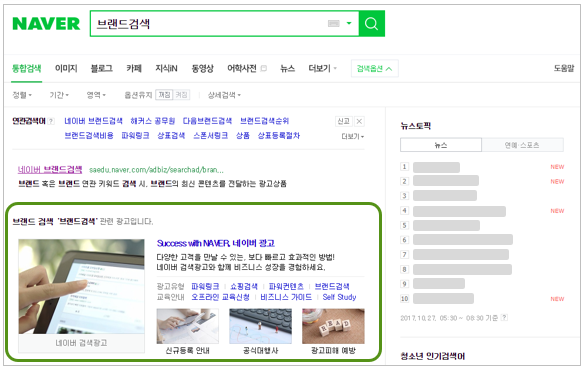Open the 네이버 브랜드검색 result title

[50, 170]
